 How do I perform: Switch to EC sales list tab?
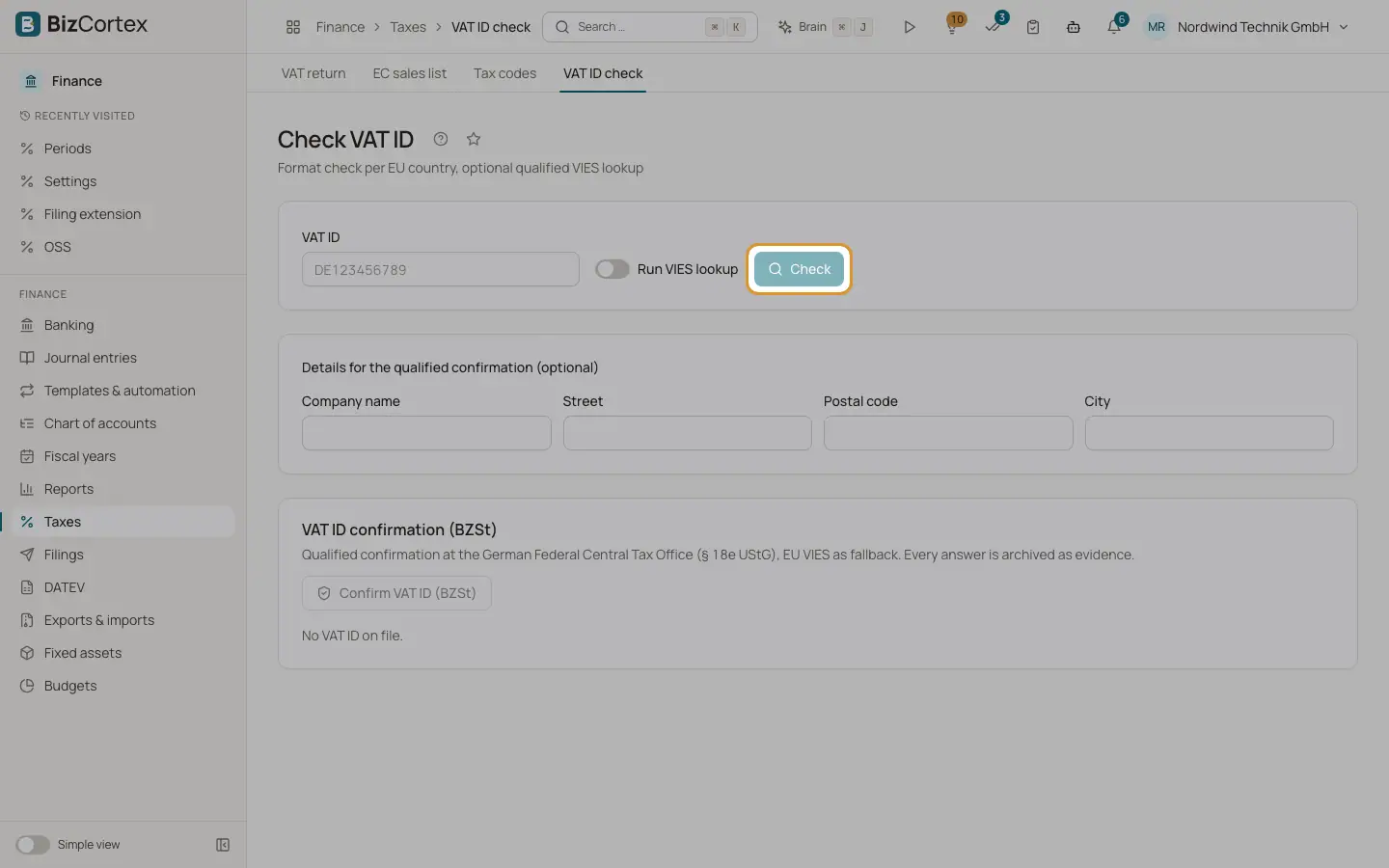[410, 73]
